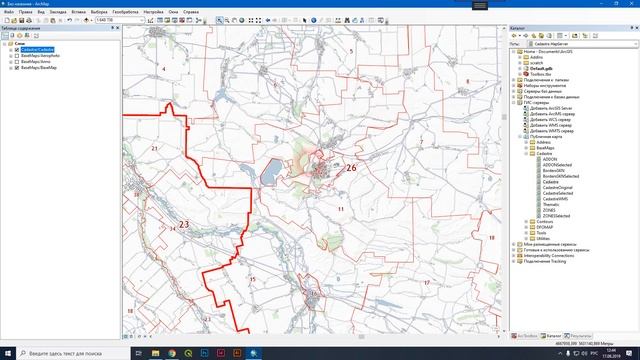Click the Find binoculars icon

tap(347, 20)
